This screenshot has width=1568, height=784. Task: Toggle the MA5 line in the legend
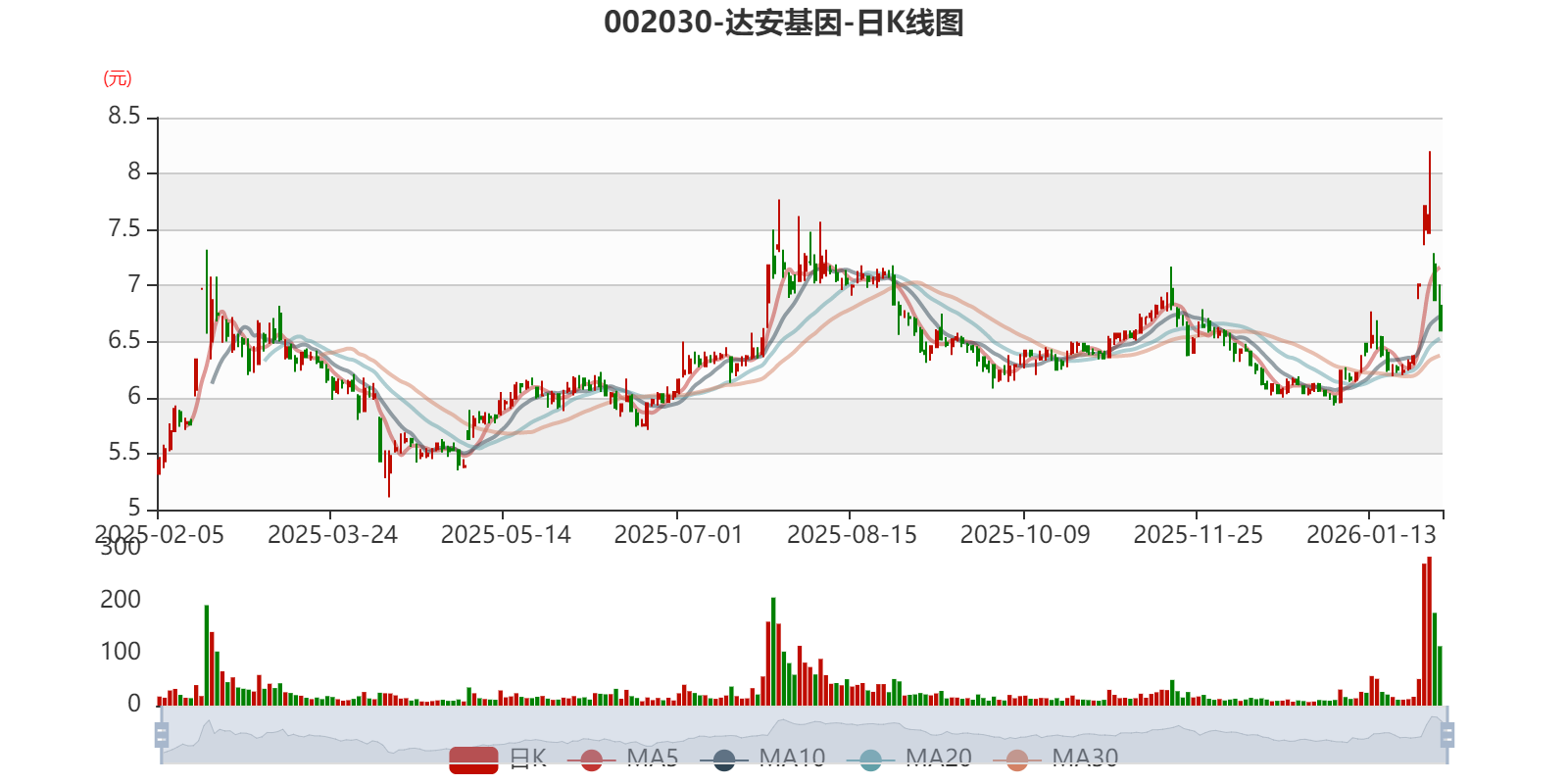622,759
